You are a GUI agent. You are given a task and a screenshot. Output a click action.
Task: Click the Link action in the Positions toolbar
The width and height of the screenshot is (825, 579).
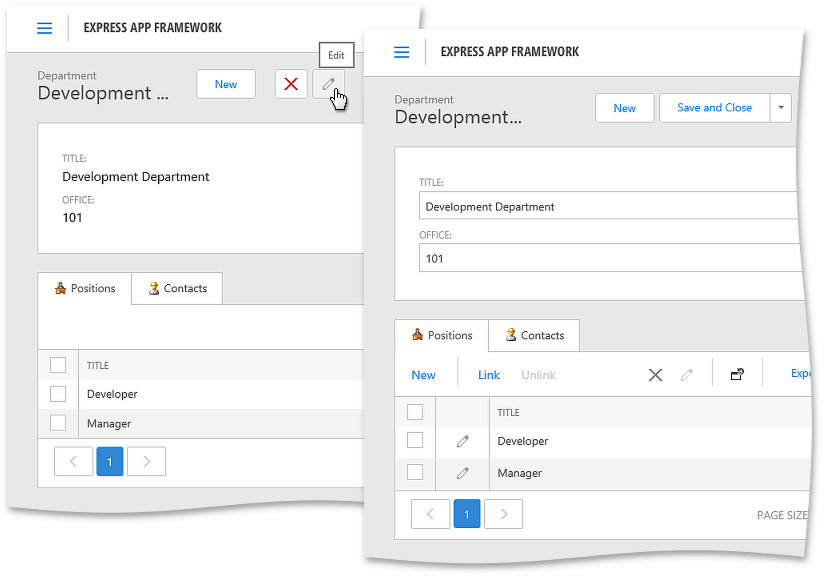489,375
